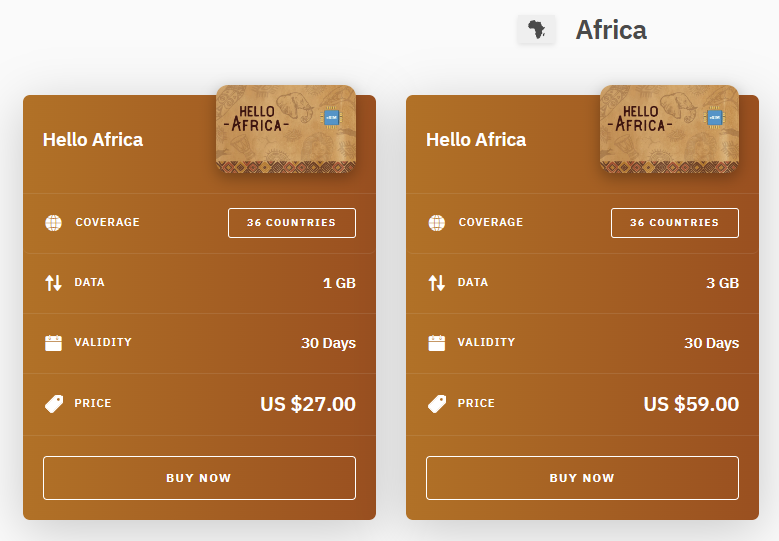The height and width of the screenshot is (541, 779).
Task: Click the Hello Africa title on 3 GB plan
Action: [x=476, y=139]
